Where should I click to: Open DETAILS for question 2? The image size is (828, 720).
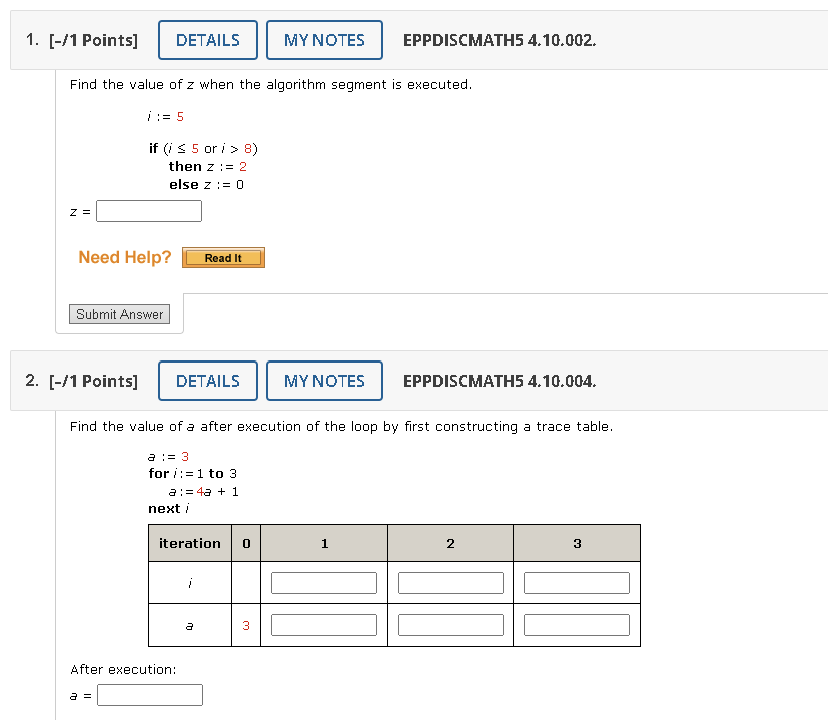click(207, 381)
